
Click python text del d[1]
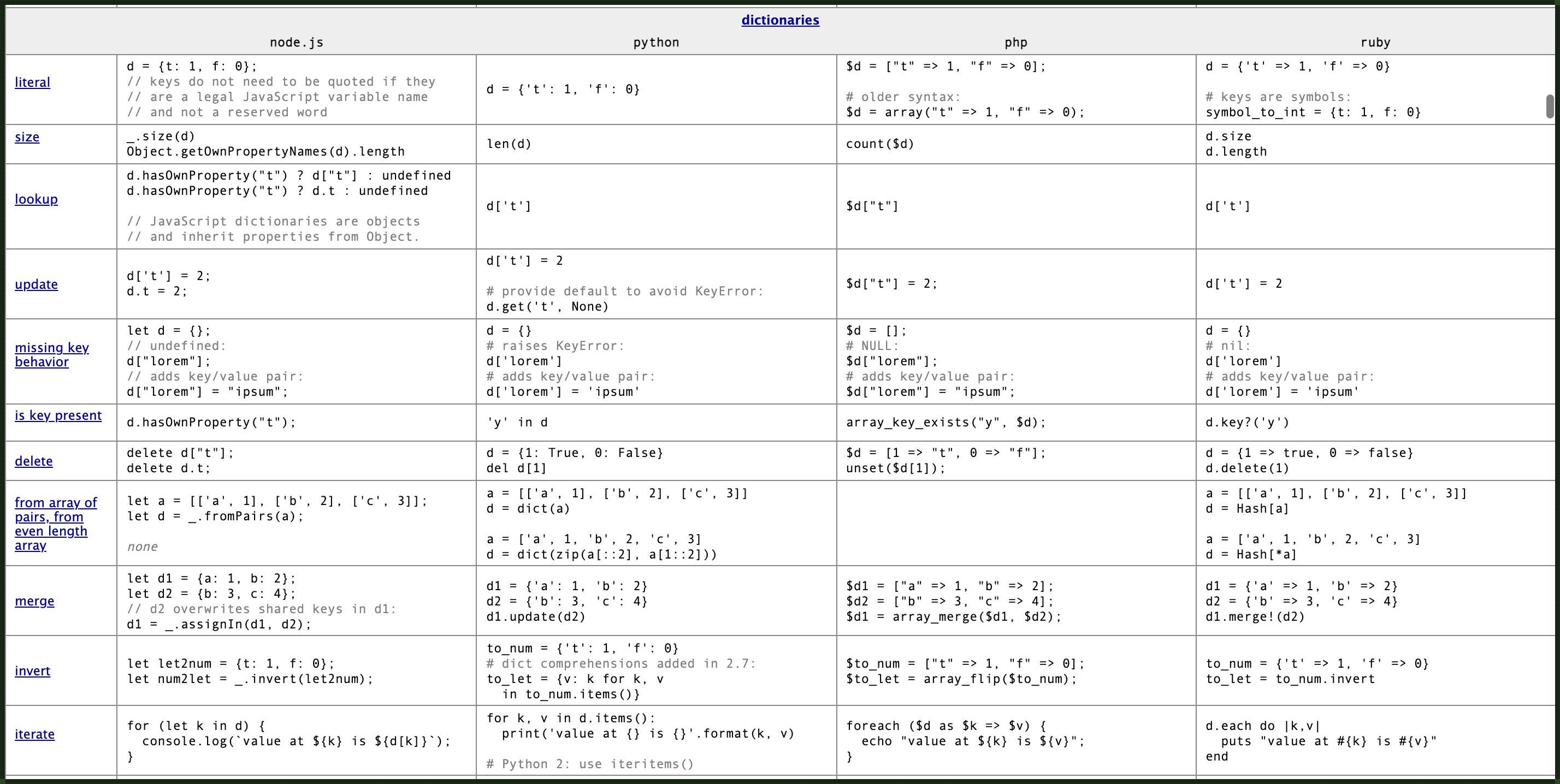pyautogui.click(x=517, y=468)
